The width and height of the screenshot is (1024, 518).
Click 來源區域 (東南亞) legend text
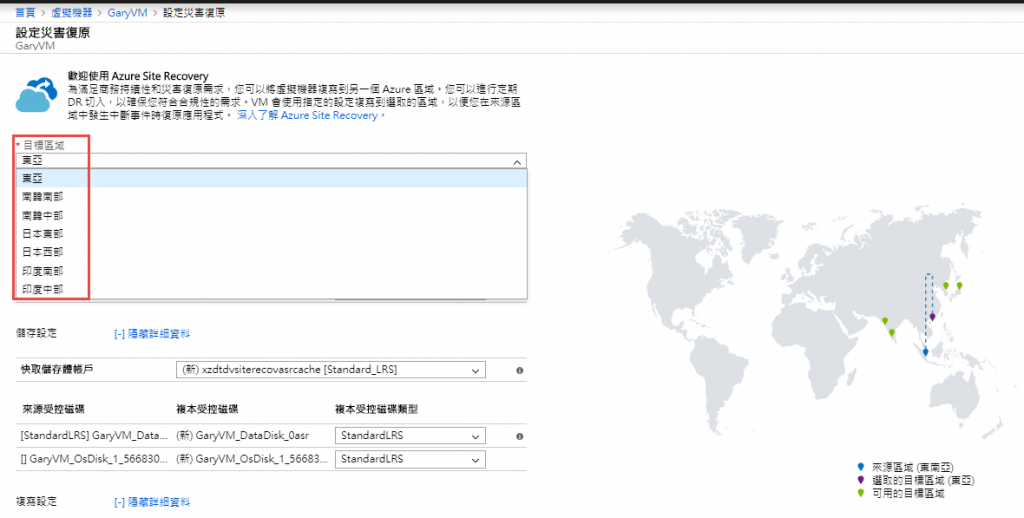tap(912, 468)
